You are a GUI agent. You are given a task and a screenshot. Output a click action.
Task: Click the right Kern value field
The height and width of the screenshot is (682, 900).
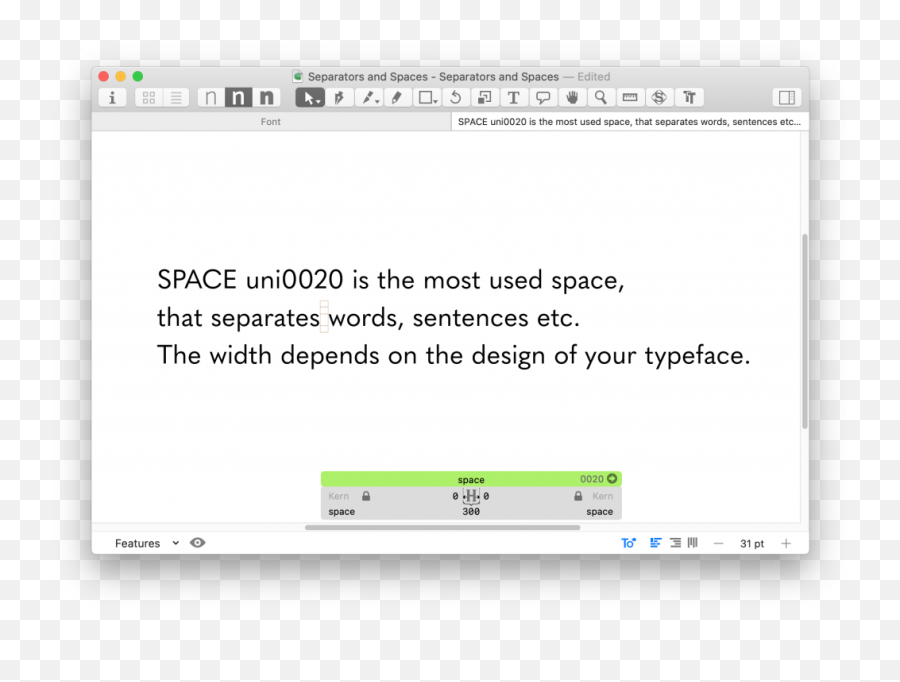point(603,496)
